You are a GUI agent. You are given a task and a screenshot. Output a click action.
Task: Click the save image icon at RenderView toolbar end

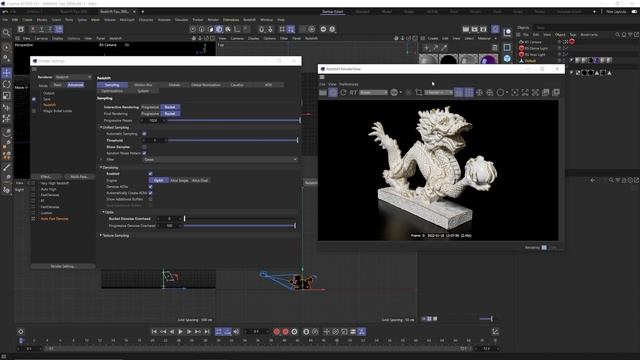click(556, 93)
